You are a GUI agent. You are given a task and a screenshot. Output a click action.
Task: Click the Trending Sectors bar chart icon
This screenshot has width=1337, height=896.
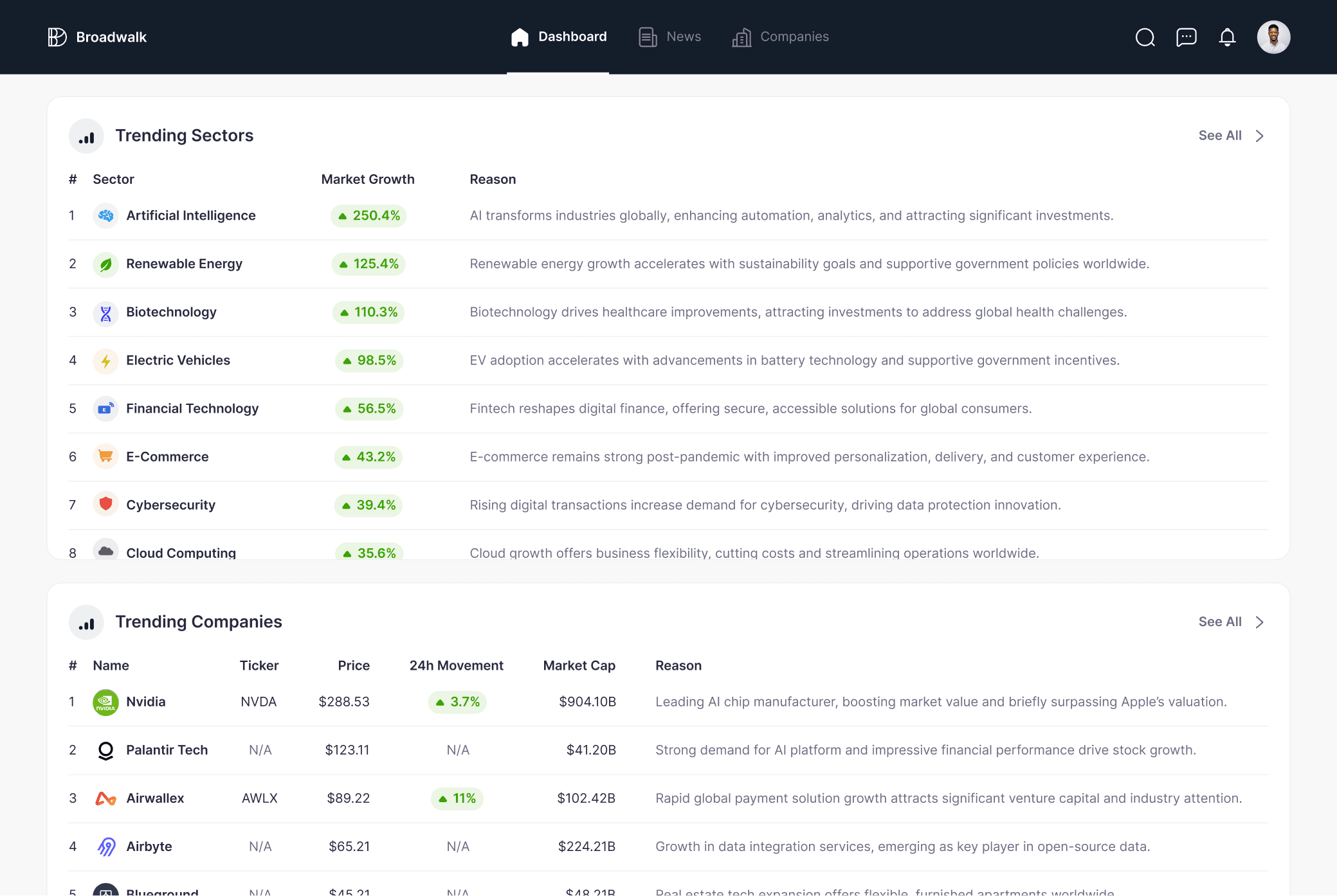(86, 136)
